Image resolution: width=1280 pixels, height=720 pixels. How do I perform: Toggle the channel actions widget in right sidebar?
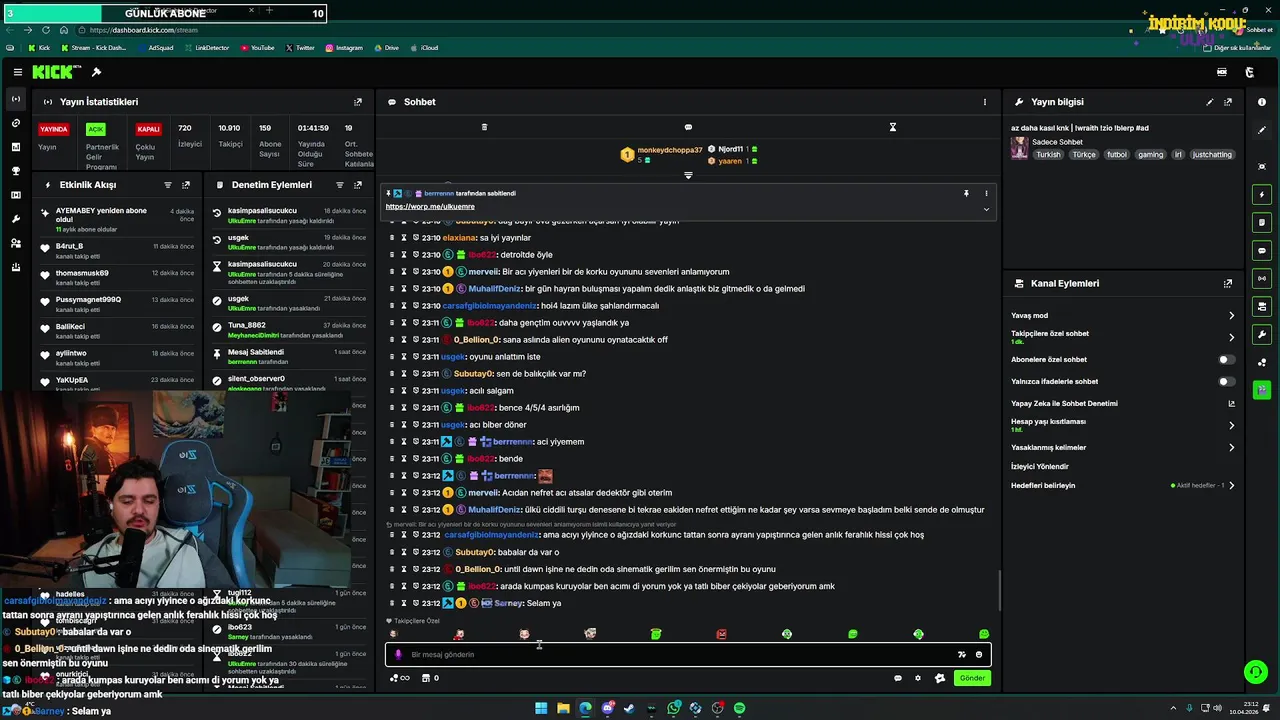(1262, 306)
